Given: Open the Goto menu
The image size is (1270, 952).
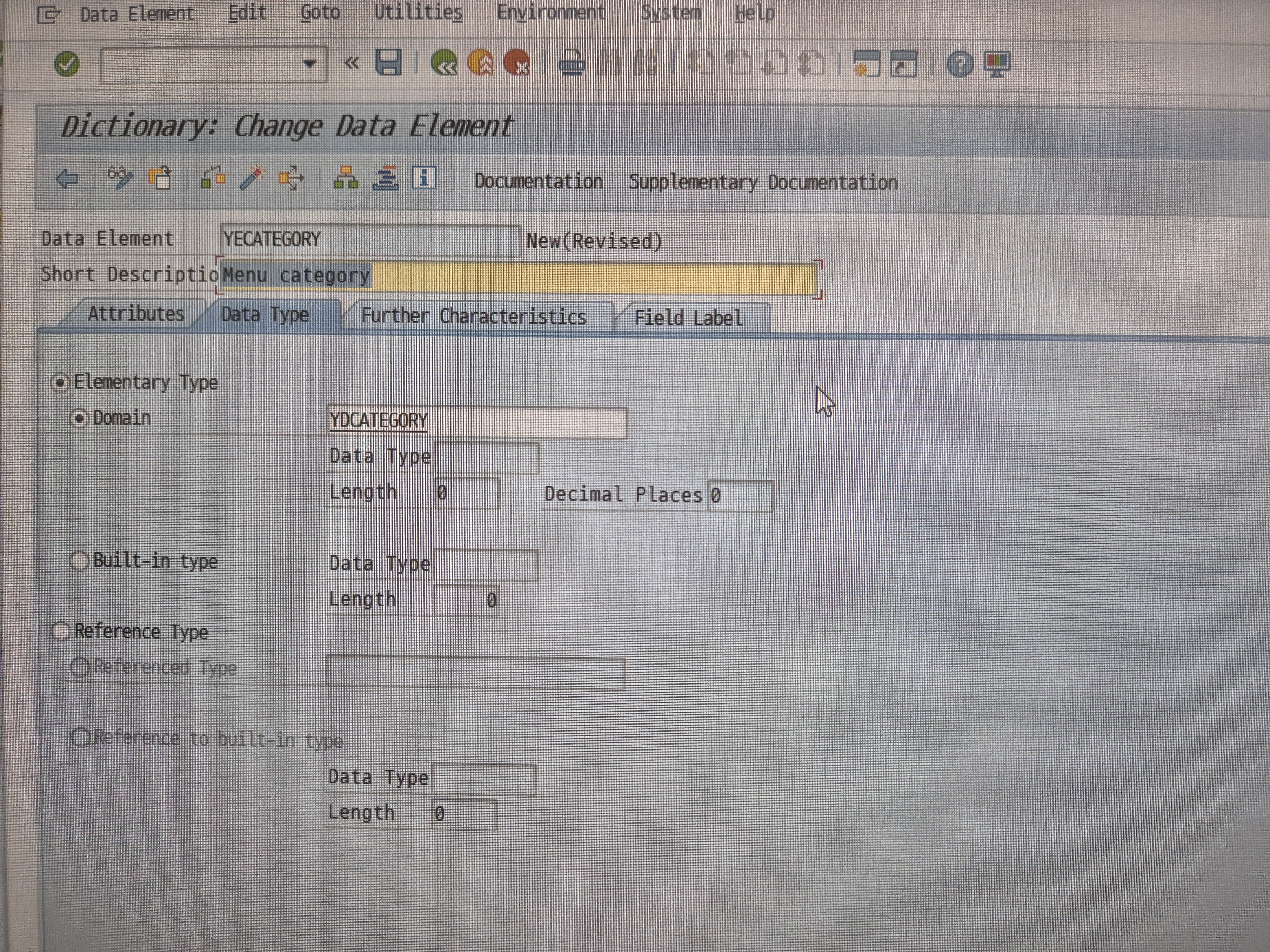Looking at the screenshot, I should [x=320, y=12].
